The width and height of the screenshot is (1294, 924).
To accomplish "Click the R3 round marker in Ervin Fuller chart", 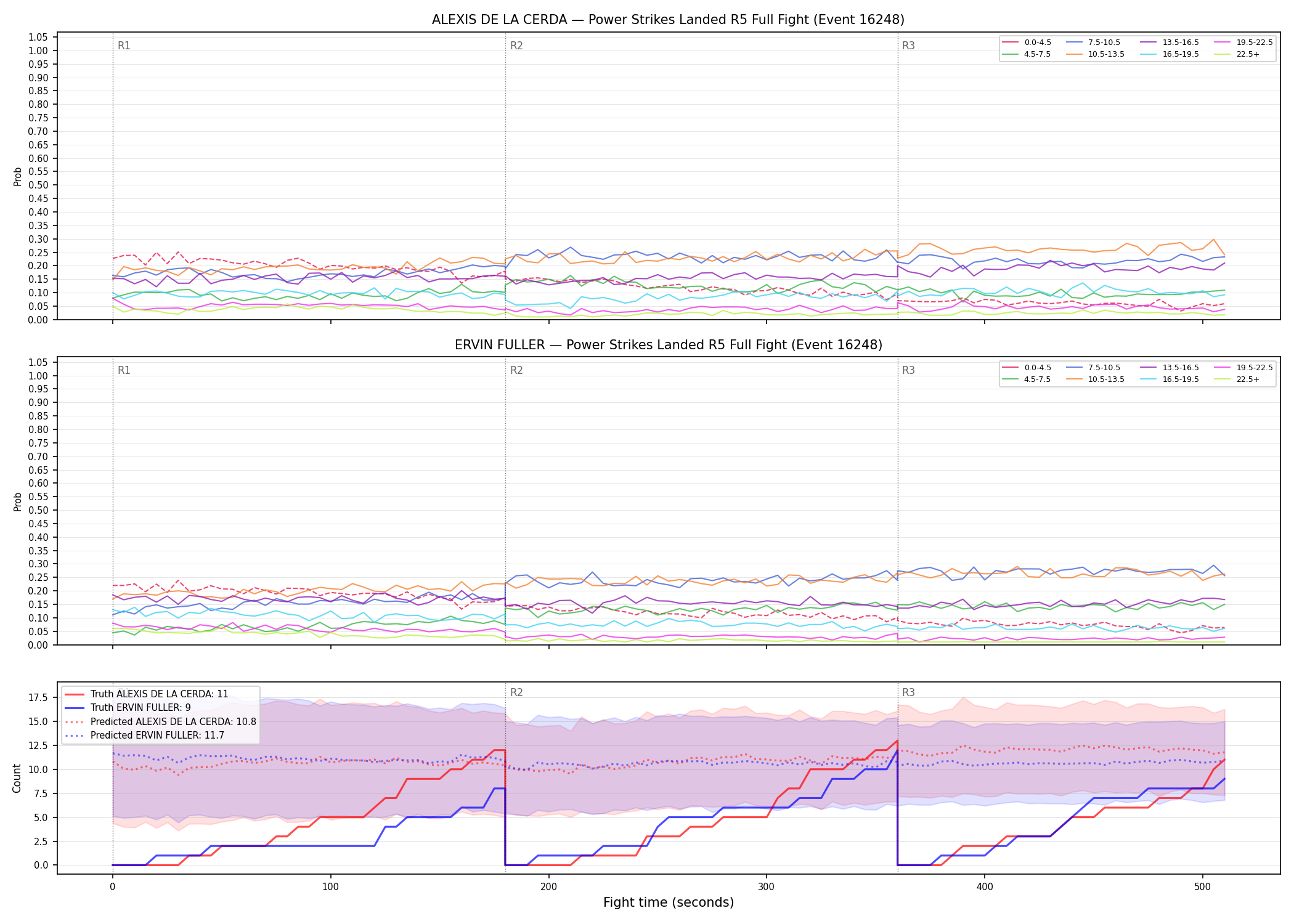I will (x=908, y=370).
